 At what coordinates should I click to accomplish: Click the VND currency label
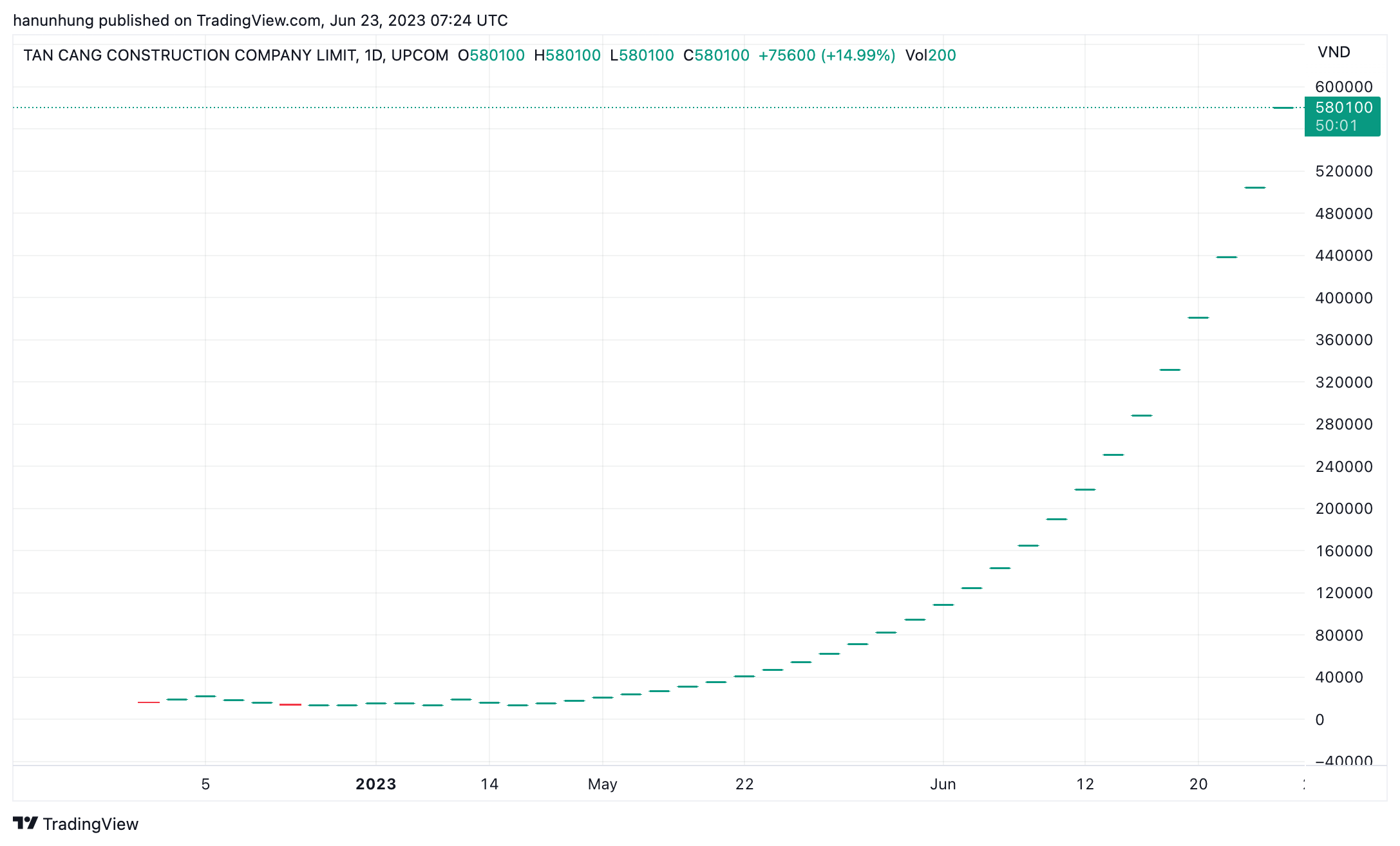point(1334,52)
